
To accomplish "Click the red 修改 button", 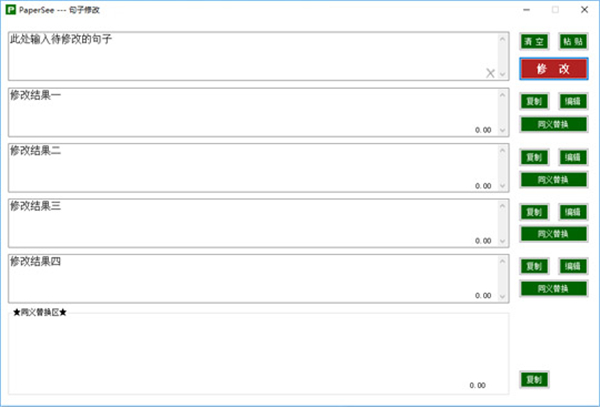I will [x=553, y=69].
